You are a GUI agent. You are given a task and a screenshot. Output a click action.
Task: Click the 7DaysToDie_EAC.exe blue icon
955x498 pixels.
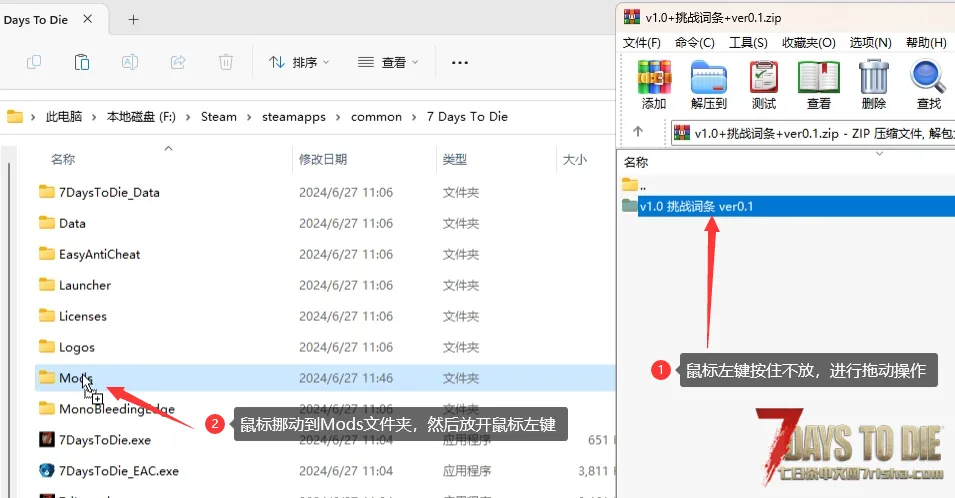point(46,470)
